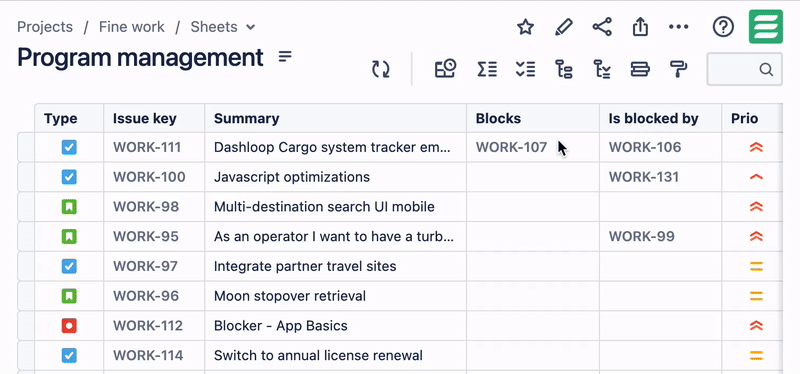Select summary 'Moon stopover retrieval'
This screenshot has height=374, width=800.
[290, 295]
